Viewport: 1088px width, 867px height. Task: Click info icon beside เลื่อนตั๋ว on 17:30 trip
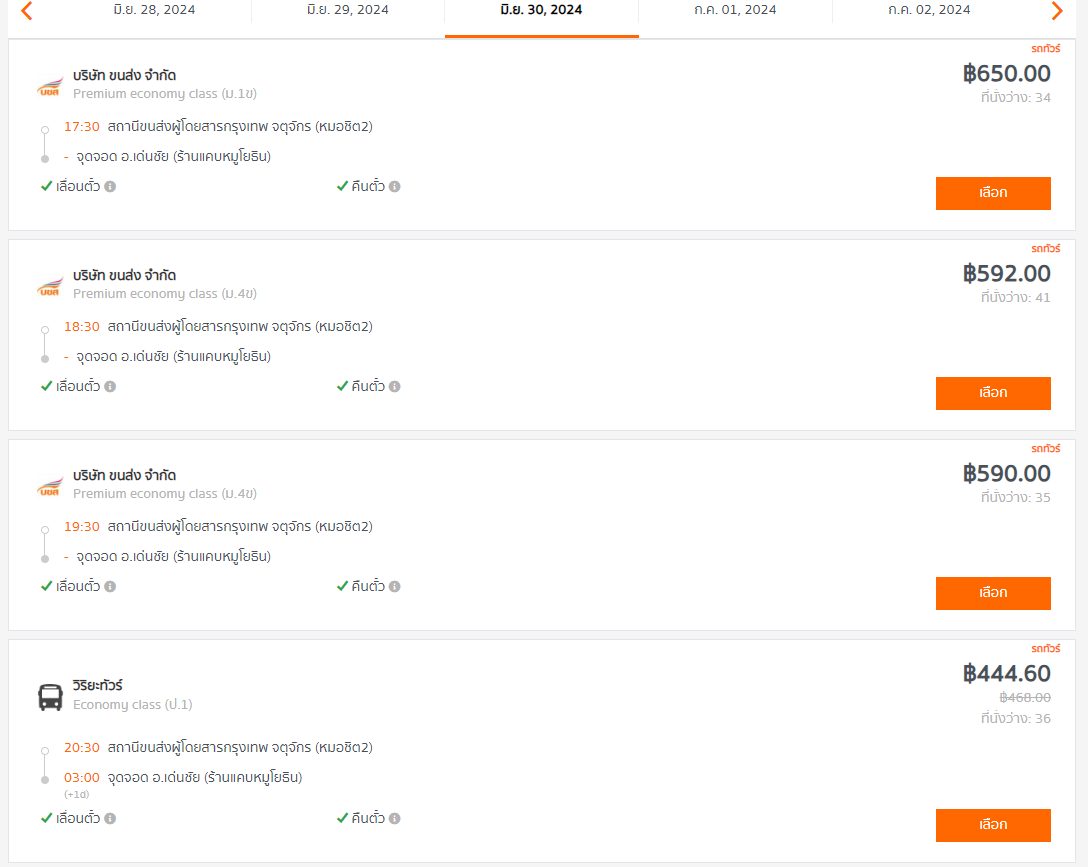click(110, 187)
